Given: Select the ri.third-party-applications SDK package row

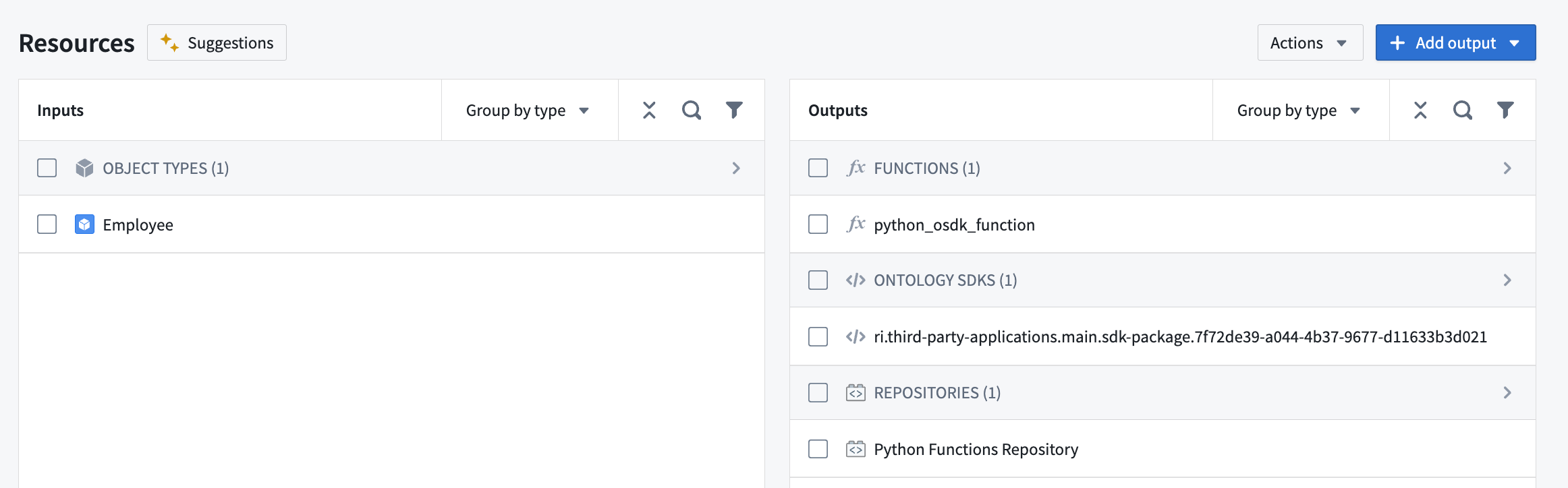Looking at the screenshot, I should (1179, 337).
